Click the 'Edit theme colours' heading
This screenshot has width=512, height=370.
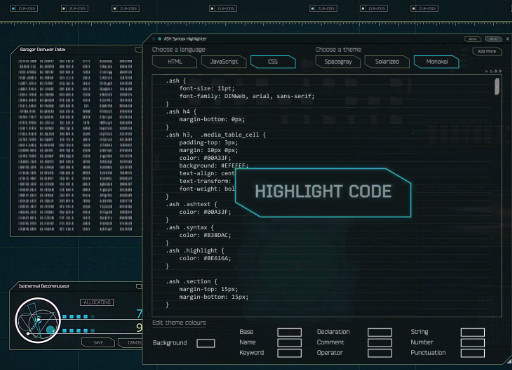tap(179, 323)
